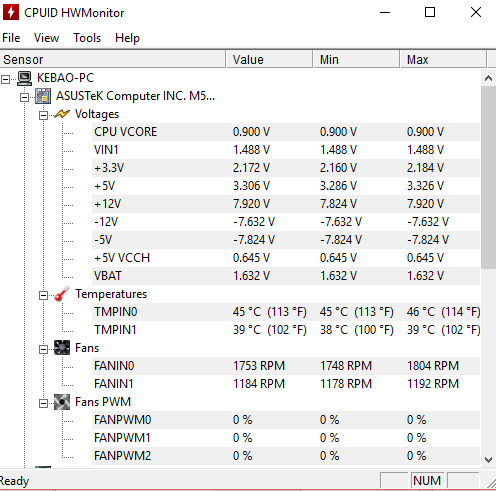496x491 pixels.
Task: Click the HWMonitor app icon in title bar
Action: 11,13
